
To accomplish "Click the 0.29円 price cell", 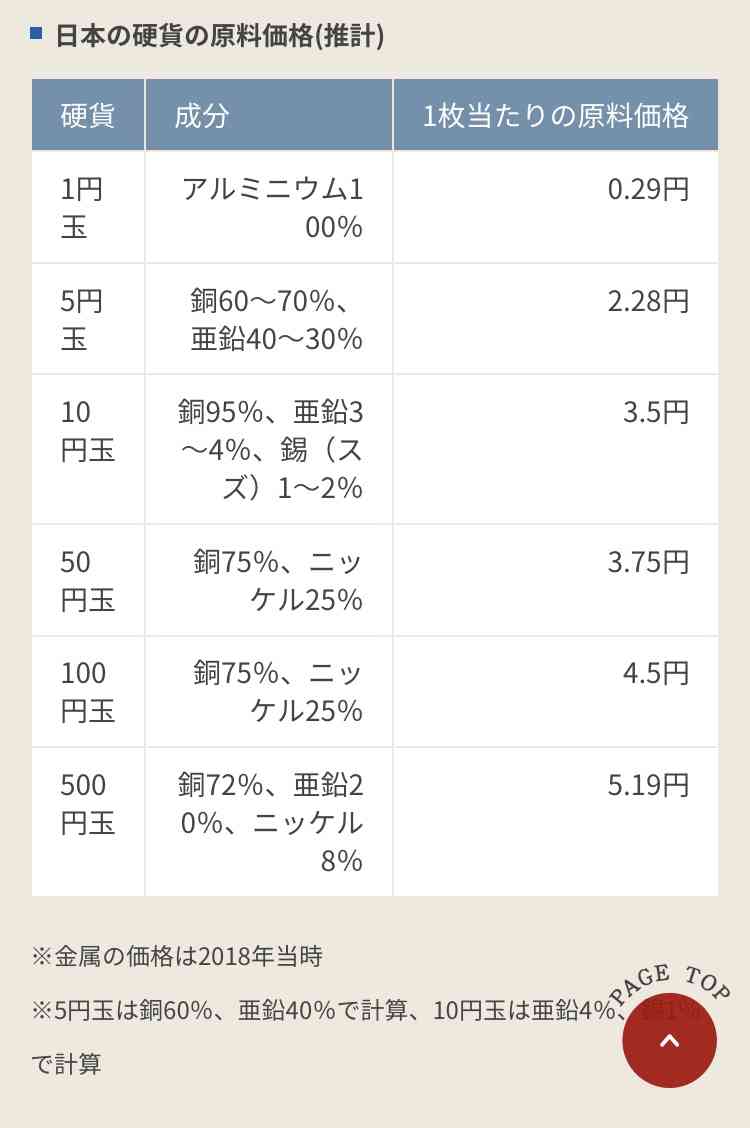I will pos(556,207).
